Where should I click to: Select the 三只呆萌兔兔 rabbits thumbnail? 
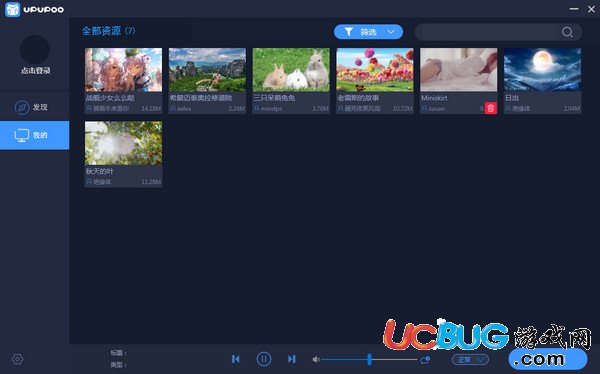[x=291, y=70]
